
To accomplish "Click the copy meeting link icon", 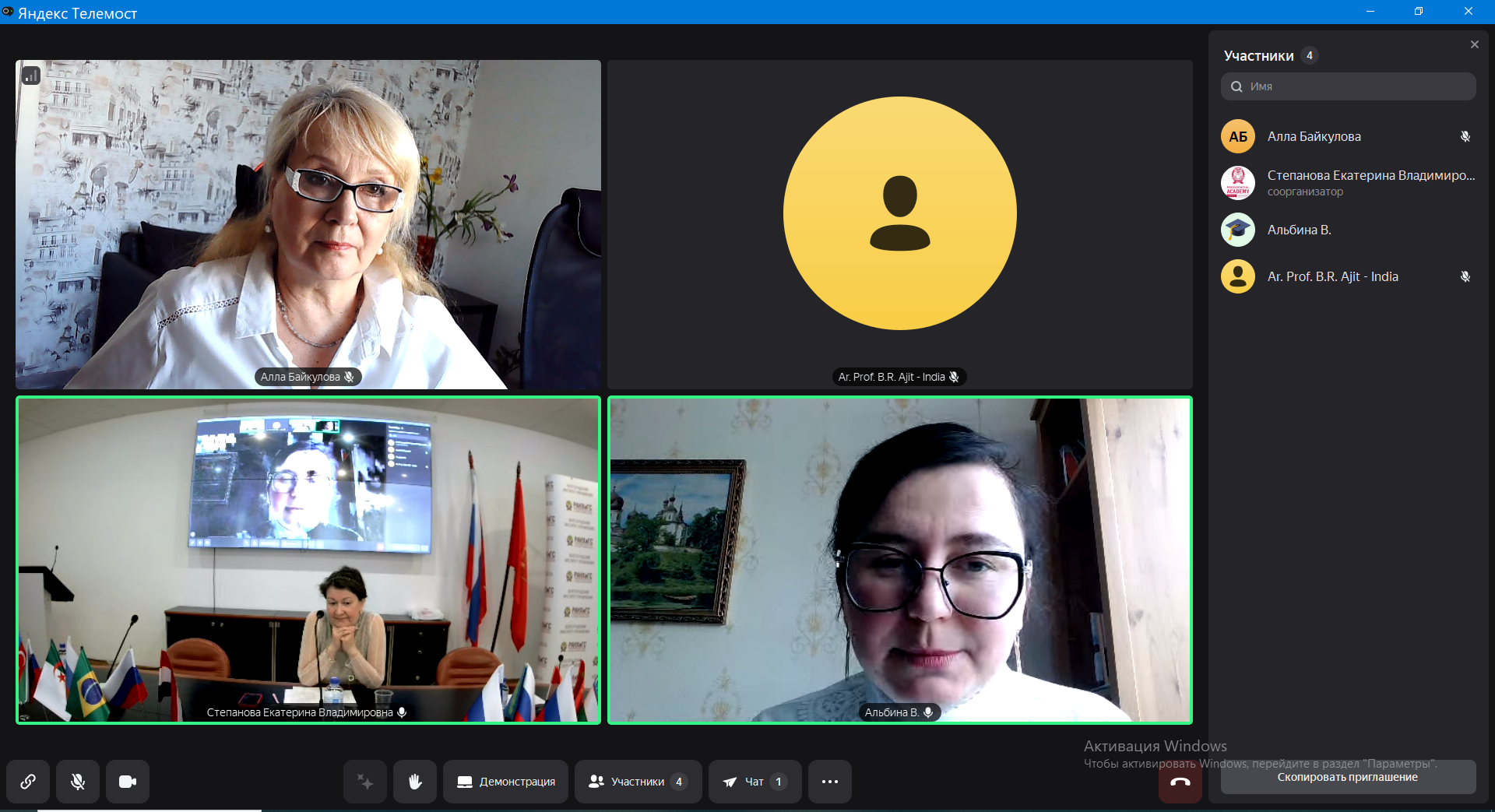I will [x=28, y=782].
